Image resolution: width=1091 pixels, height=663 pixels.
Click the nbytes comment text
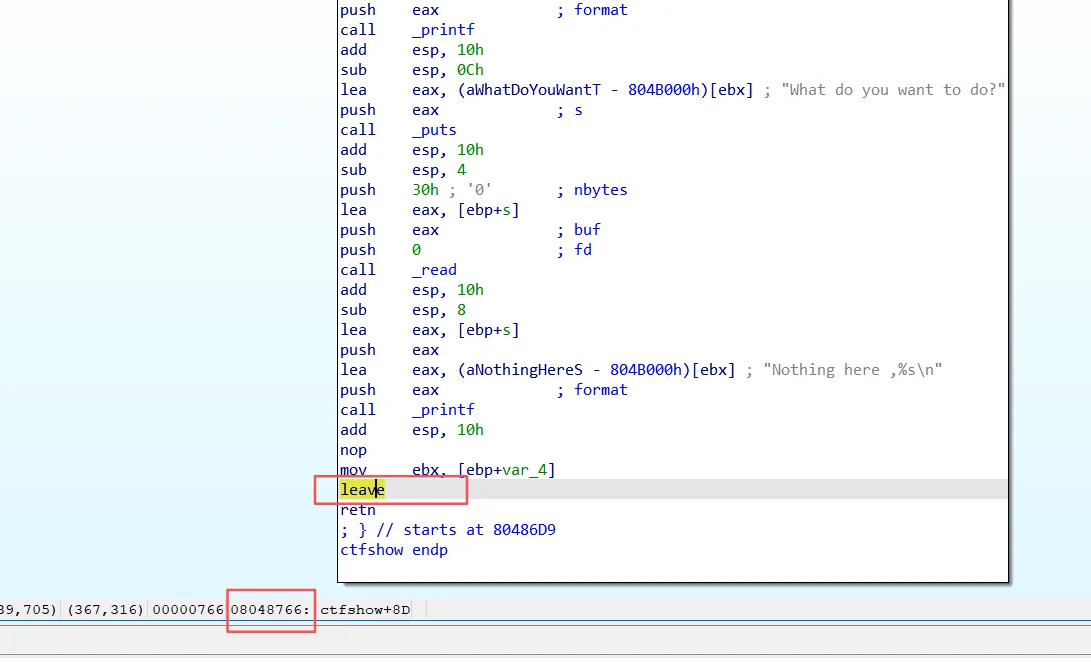click(x=600, y=190)
